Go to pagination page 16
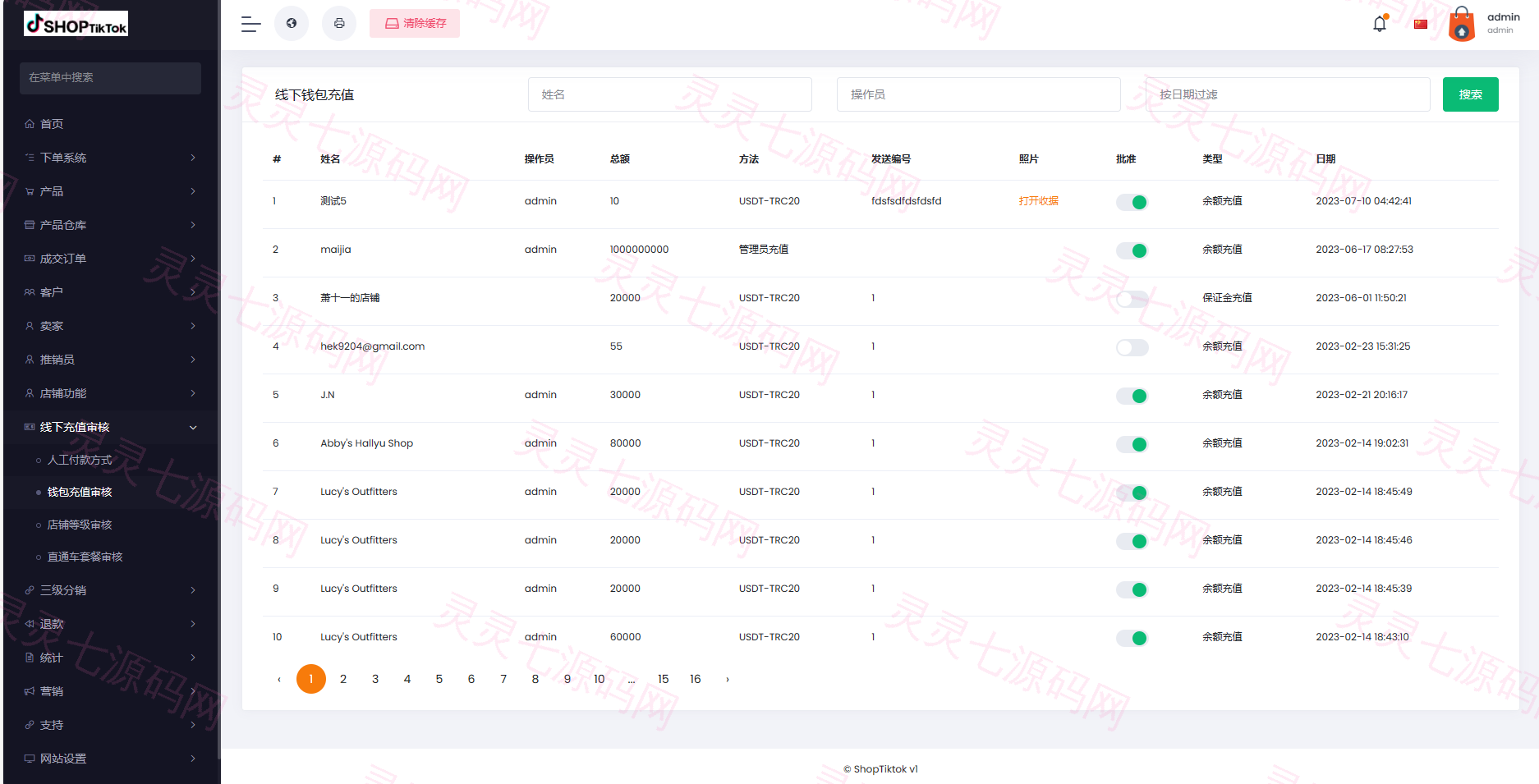 pyautogui.click(x=695, y=679)
